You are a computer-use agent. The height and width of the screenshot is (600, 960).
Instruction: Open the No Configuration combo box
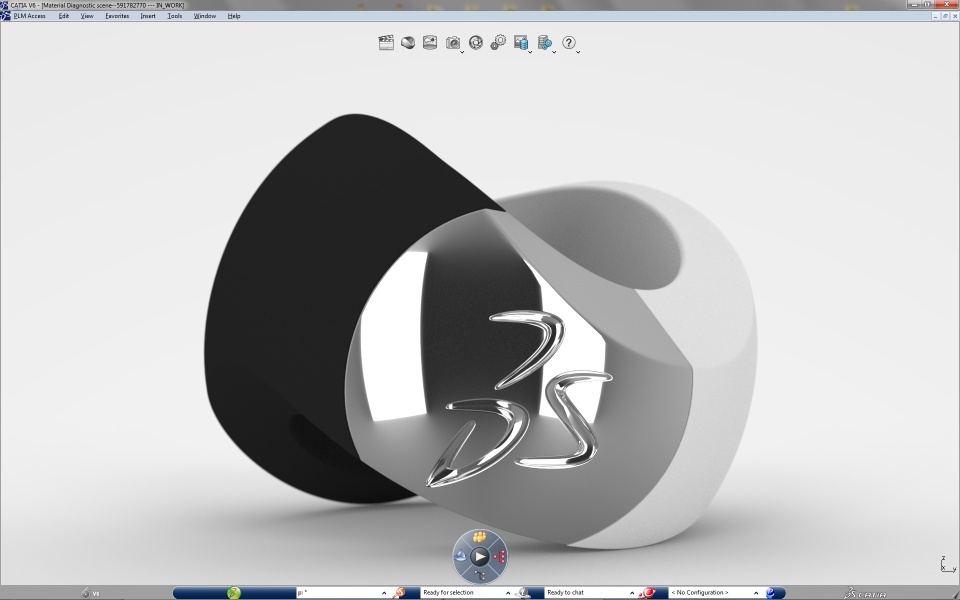point(710,593)
